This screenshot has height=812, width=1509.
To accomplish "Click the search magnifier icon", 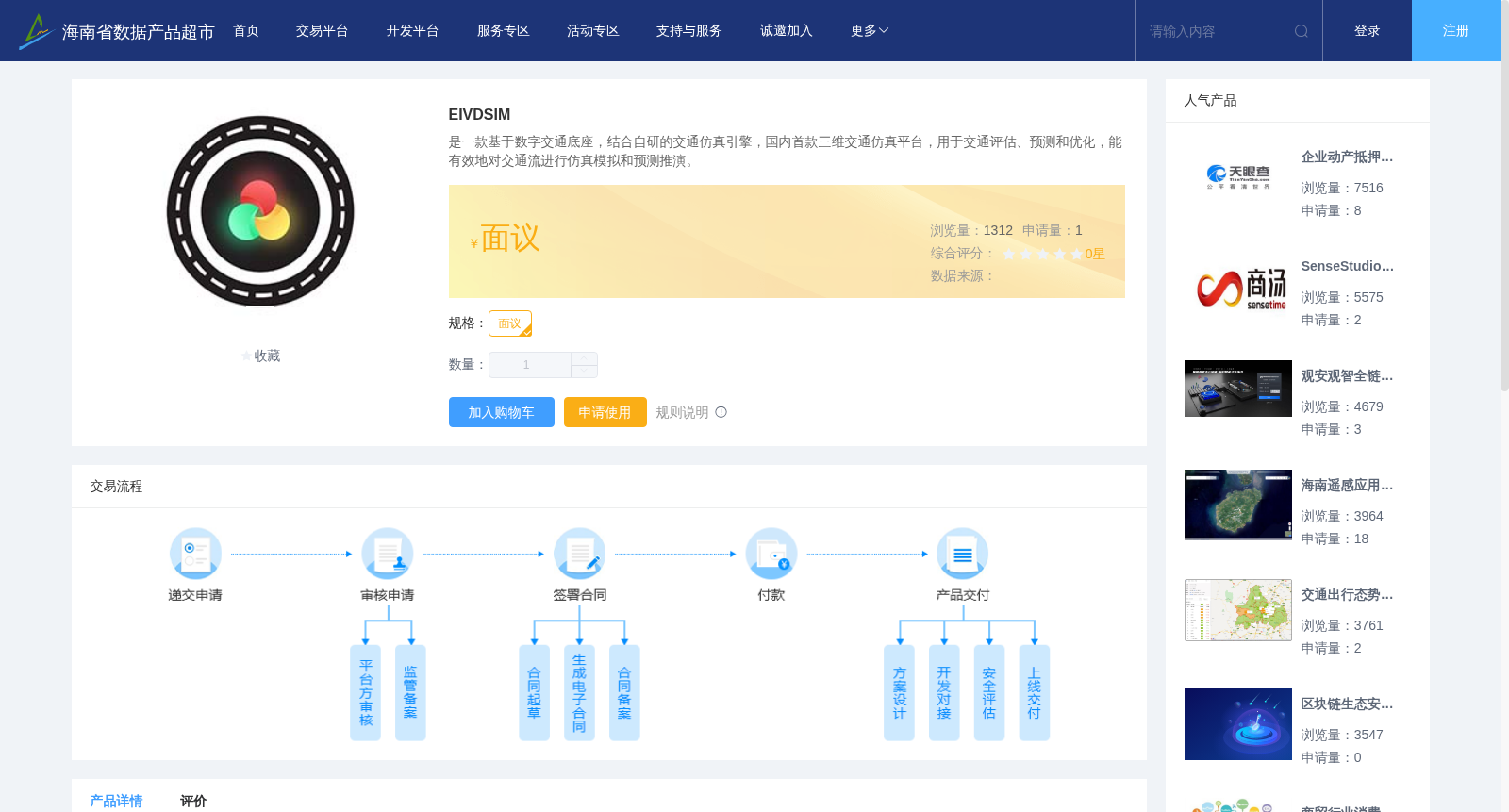I will pos(1302,31).
